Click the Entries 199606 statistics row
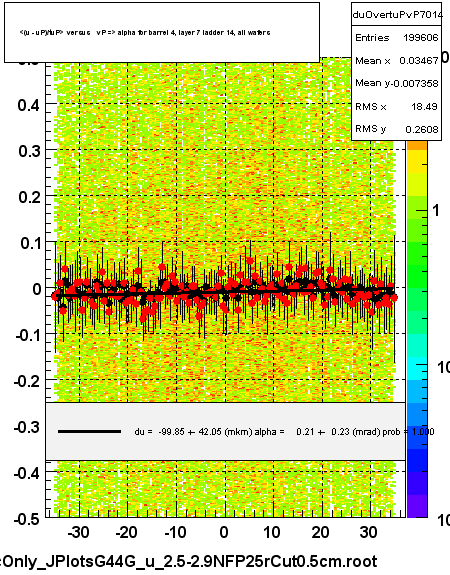Viewport: 450px width, 575px height. pyautogui.click(x=397, y=37)
